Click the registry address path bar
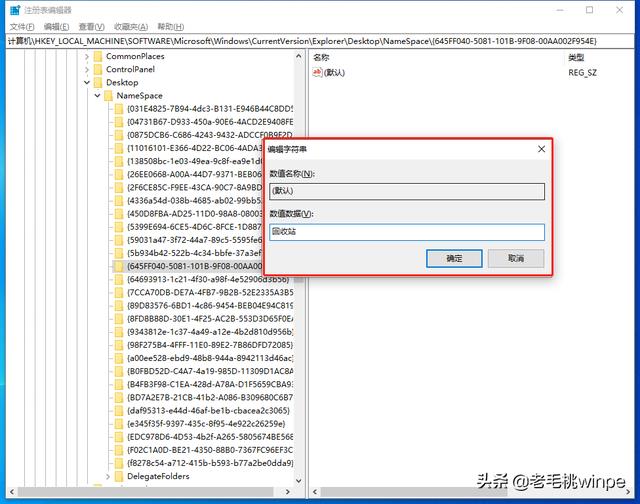Viewport: 640px width, 504px height. [x=320, y=41]
